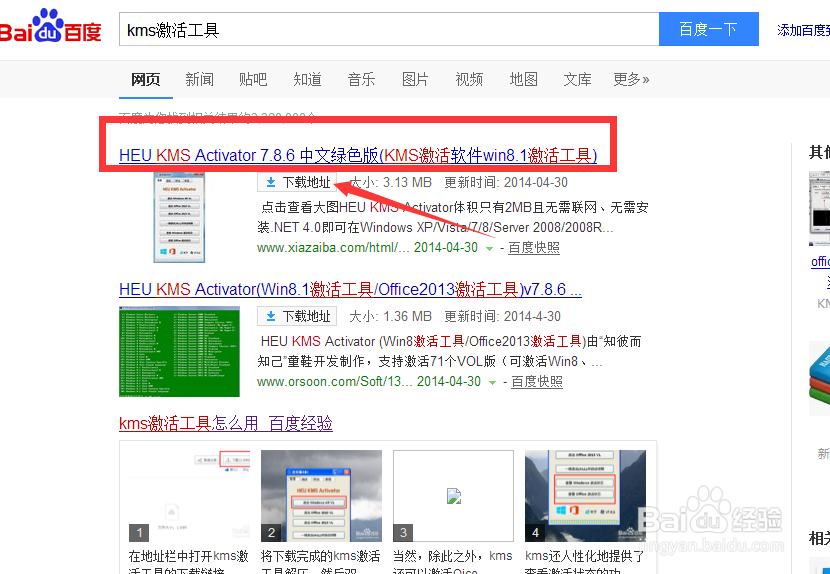The width and height of the screenshot is (830, 574).
Task: Expand the arrow after www.xiazaiba.com date
Action: click(x=490, y=248)
